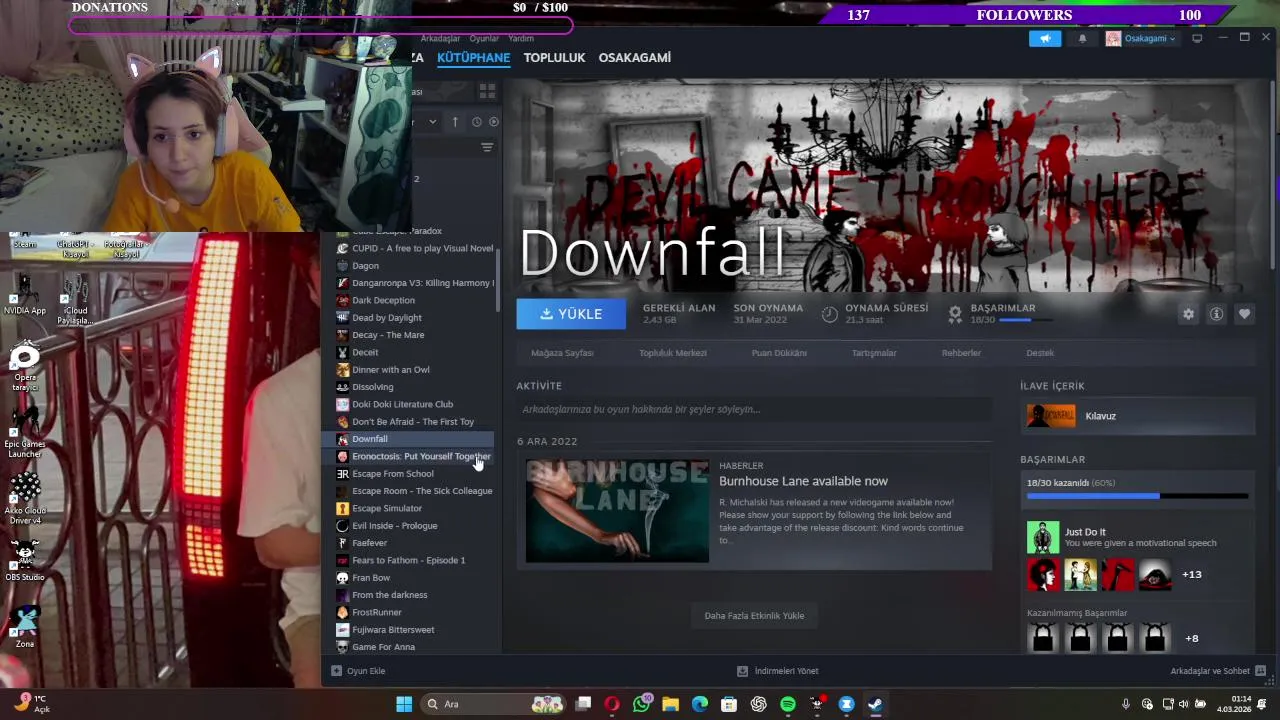Open Spotify from the taskbar
The image size is (1280, 720).
(788, 704)
